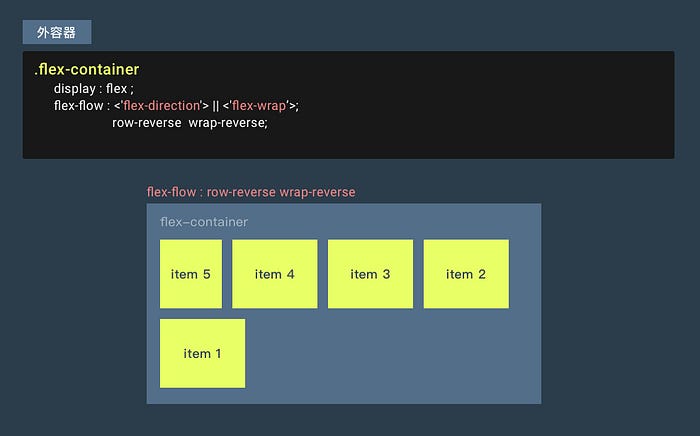Select the item 1 box

click(x=202, y=353)
